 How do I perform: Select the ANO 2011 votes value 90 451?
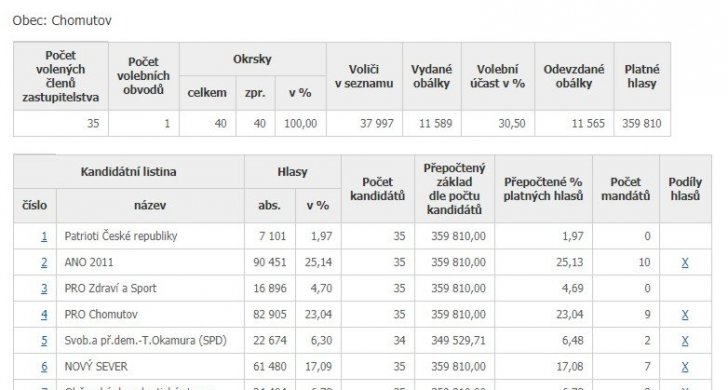click(270, 262)
